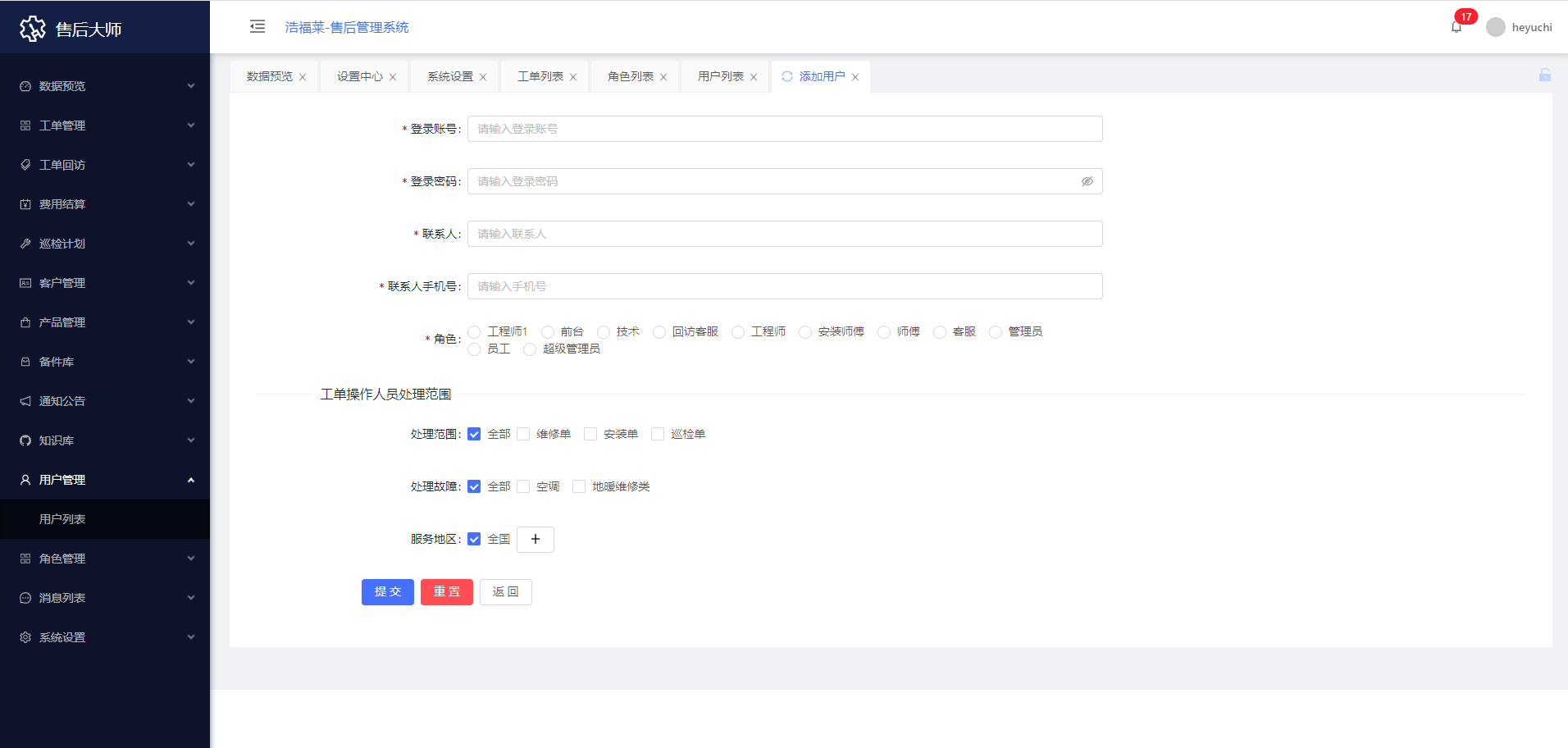Switch to the 角色列表 tab
Screen dimensions: 1568x748
(630, 76)
